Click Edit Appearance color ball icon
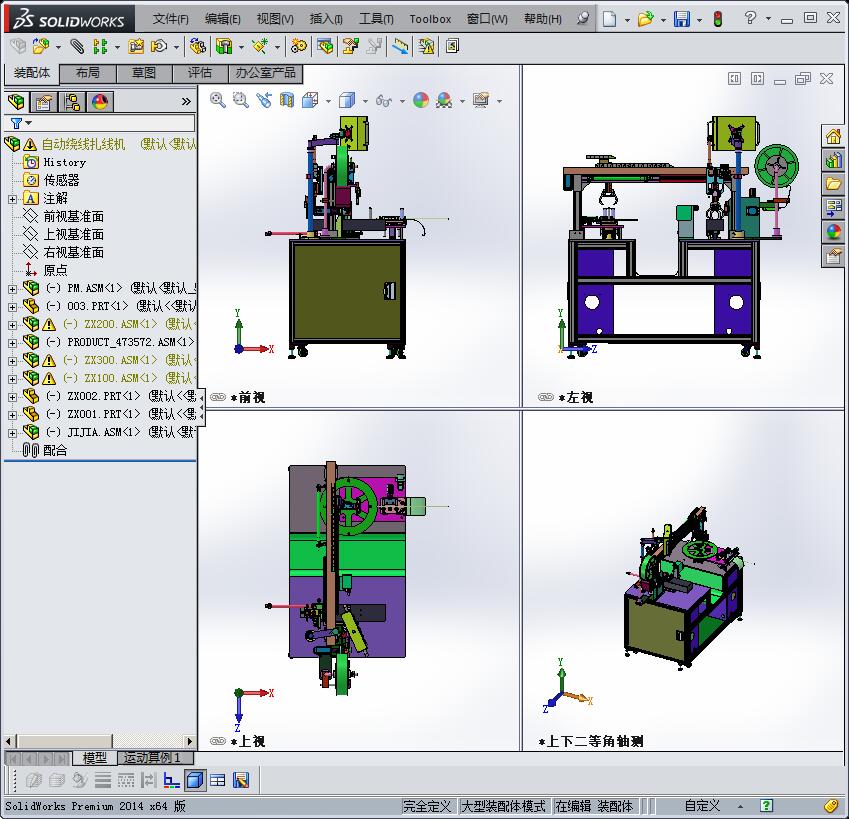Image resolution: width=849 pixels, height=819 pixels. pyautogui.click(x=421, y=100)
